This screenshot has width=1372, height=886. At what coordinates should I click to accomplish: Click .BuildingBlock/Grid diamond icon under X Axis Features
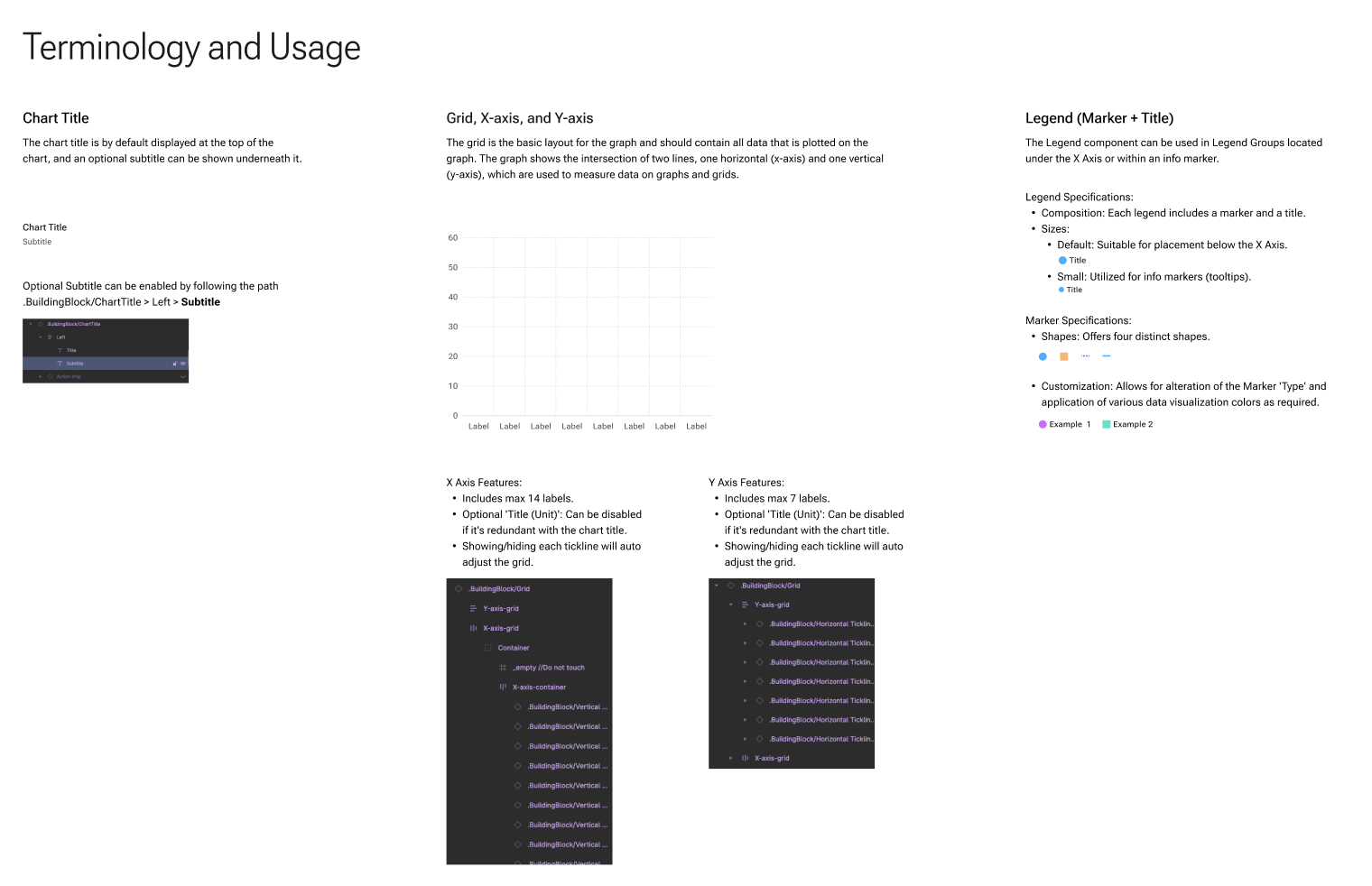(x=459, y=589)
